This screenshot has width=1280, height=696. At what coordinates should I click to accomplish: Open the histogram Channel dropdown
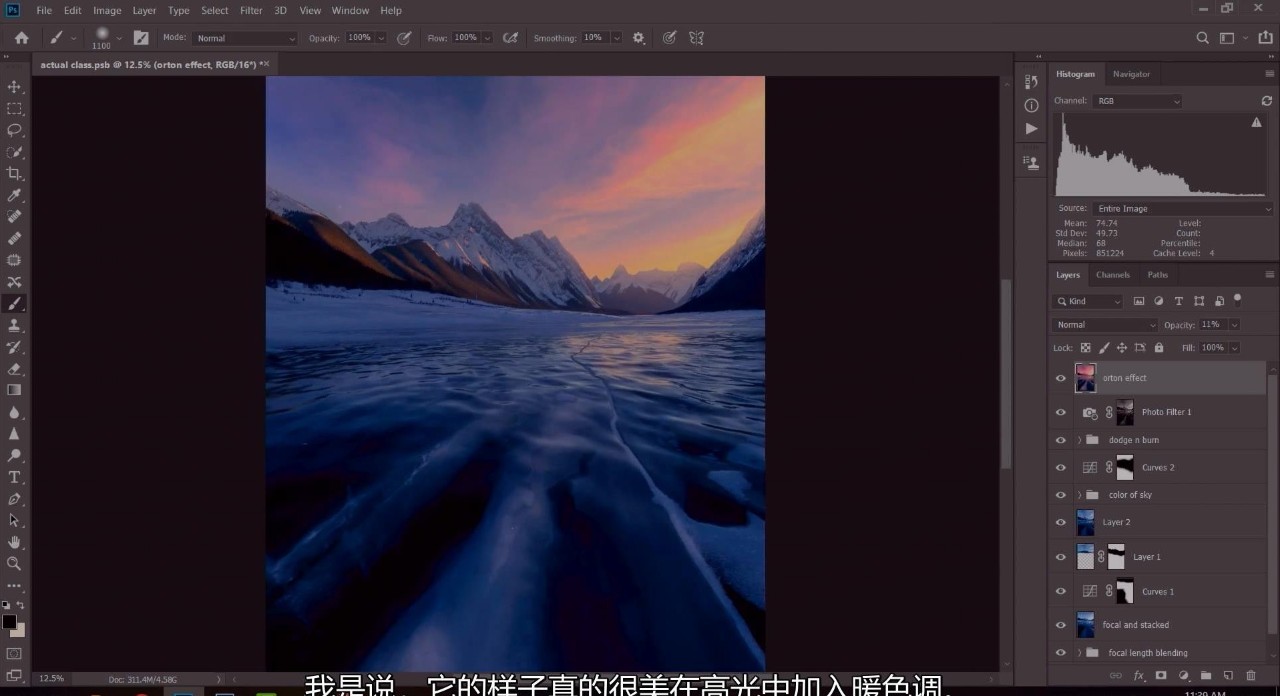click(1137, 101)
